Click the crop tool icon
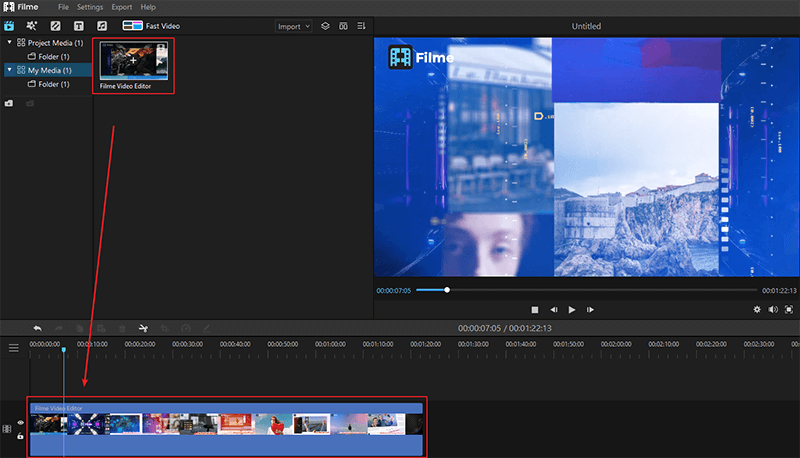This screenshot has width=800, height=458. (x=164, y=328)
